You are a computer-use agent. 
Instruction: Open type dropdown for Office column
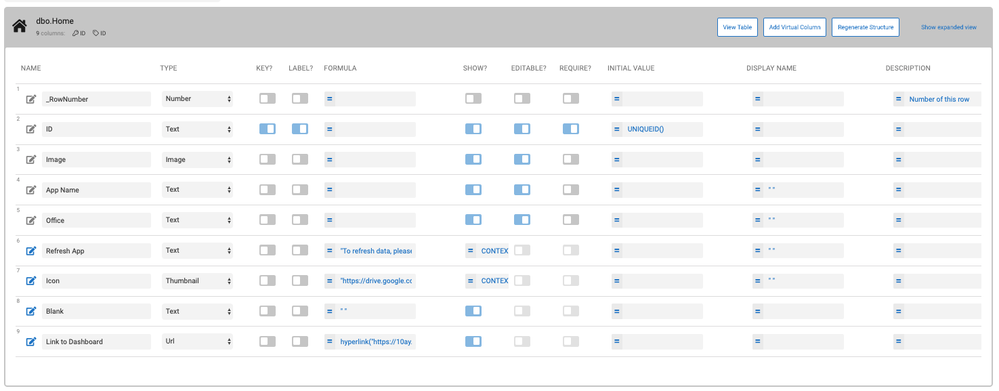click(x=198, y=220)
